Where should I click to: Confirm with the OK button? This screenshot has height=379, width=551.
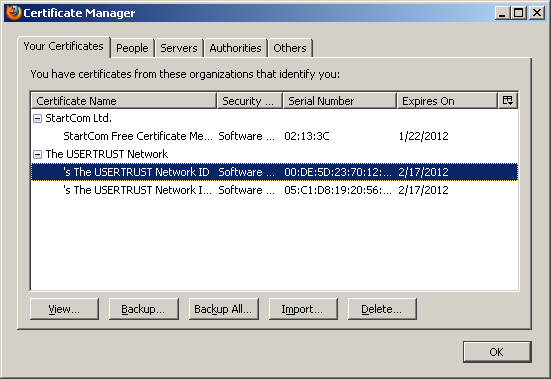tap(497, 352)
